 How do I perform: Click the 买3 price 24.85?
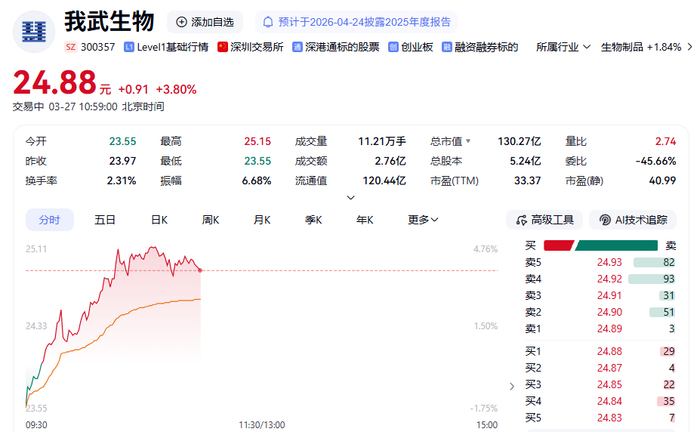[609, 385]
